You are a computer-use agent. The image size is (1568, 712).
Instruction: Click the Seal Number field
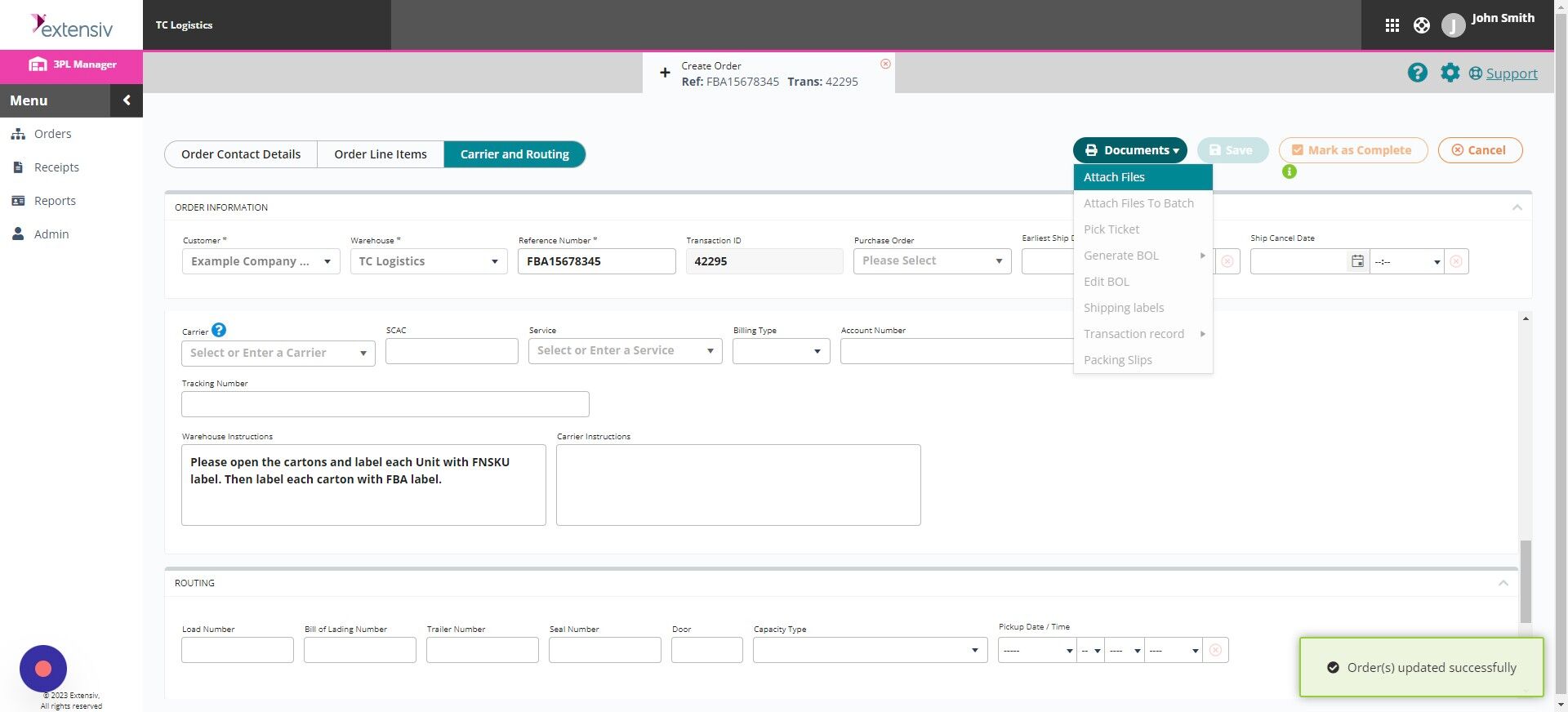click(605, 650)
